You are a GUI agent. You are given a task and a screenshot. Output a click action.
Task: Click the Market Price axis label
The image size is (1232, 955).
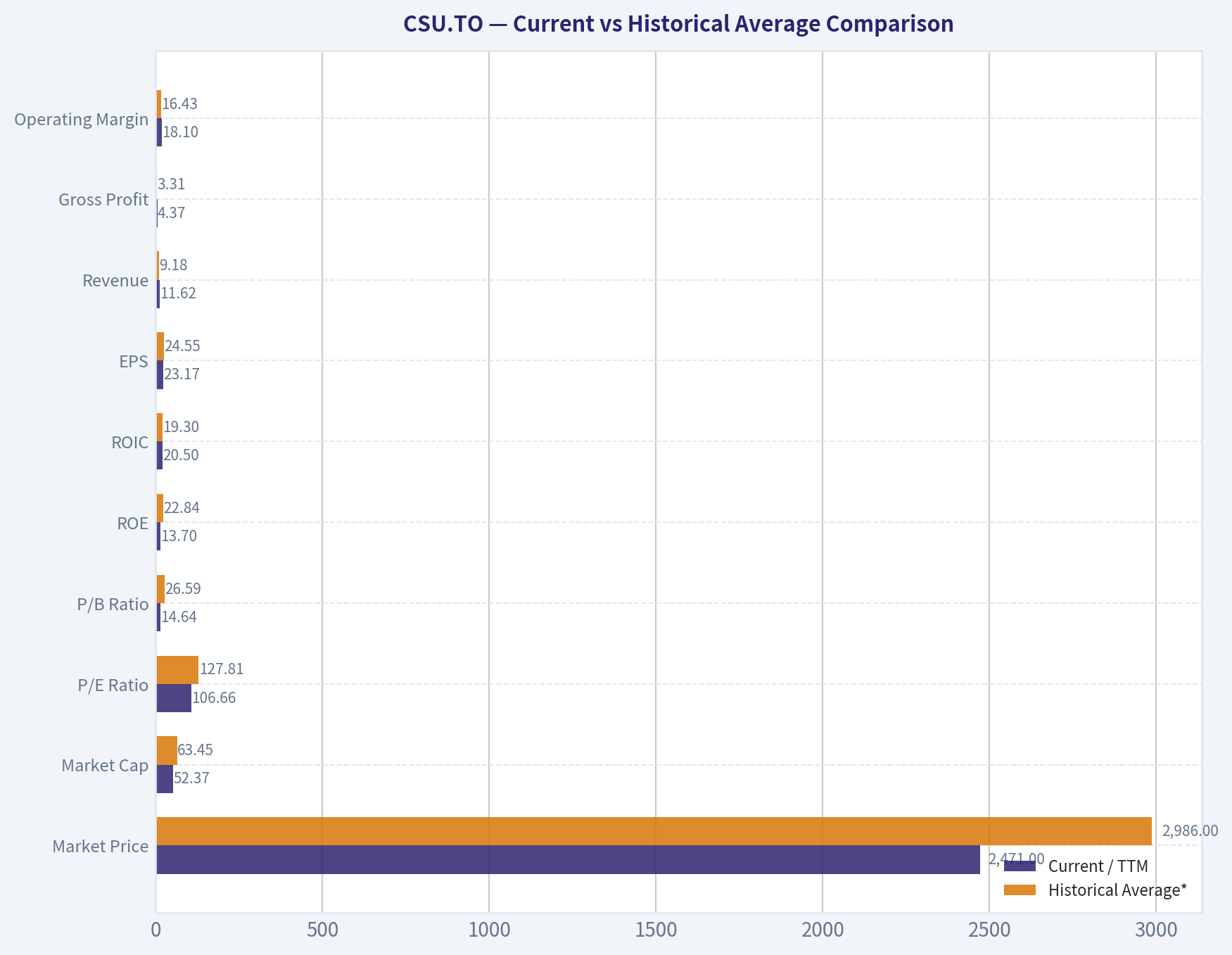[101, 847]
